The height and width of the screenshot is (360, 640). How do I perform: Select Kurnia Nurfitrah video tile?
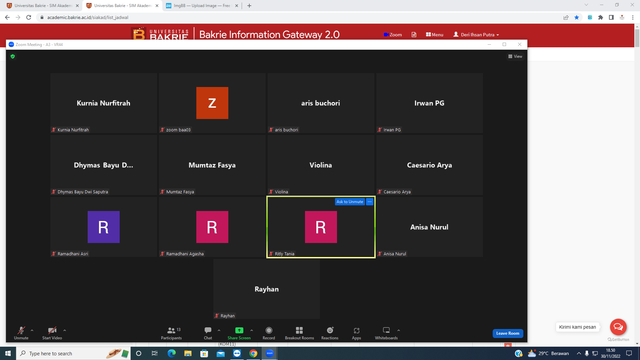(104, 103)
